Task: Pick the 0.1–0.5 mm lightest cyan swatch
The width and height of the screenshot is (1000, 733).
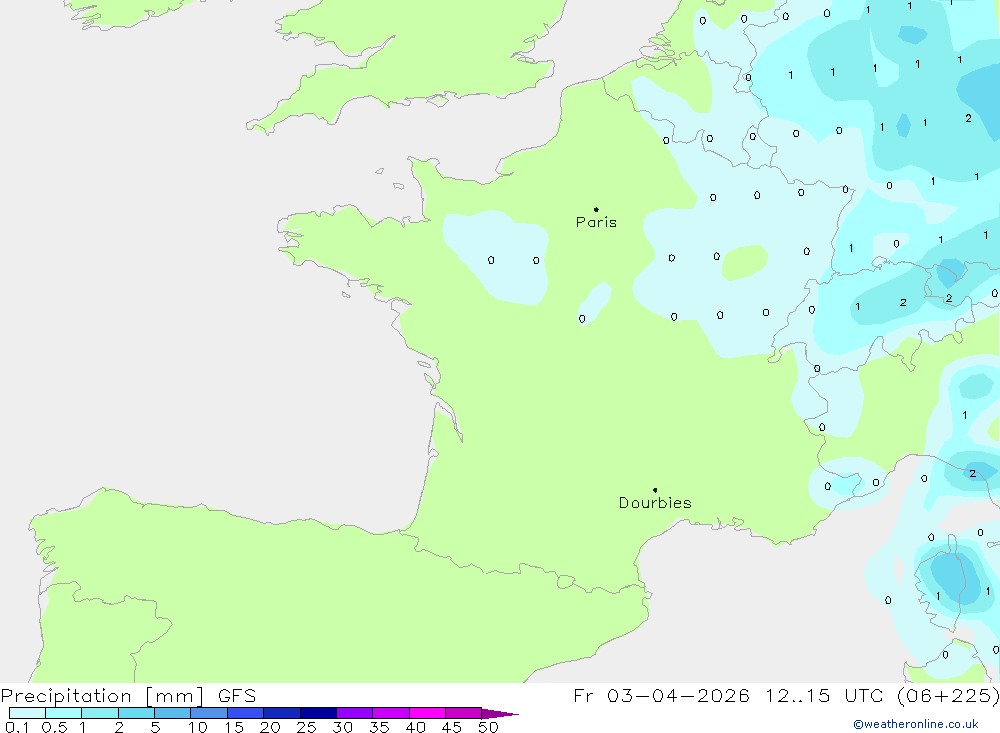Action: [x=27, y=713]
